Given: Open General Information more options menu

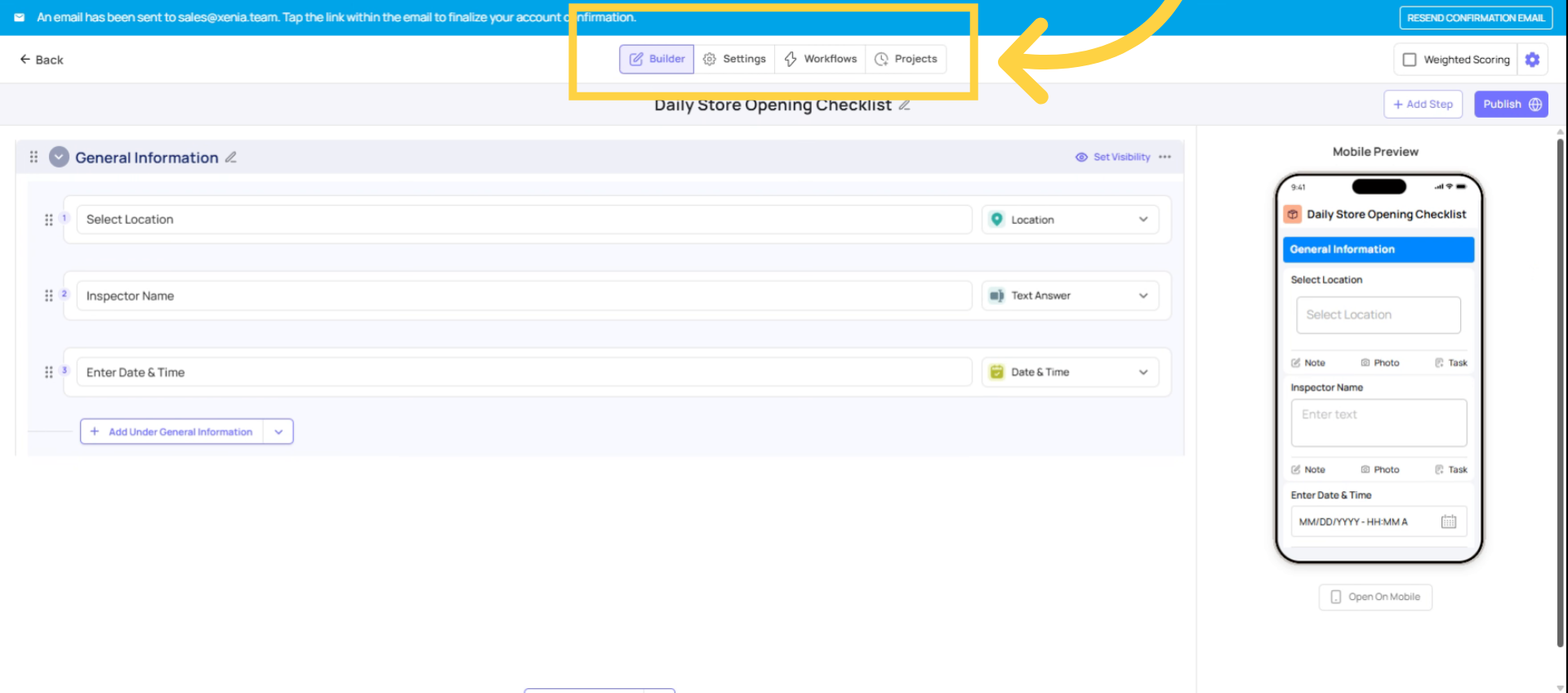Looking at the screenshot, I should 1165,157.
